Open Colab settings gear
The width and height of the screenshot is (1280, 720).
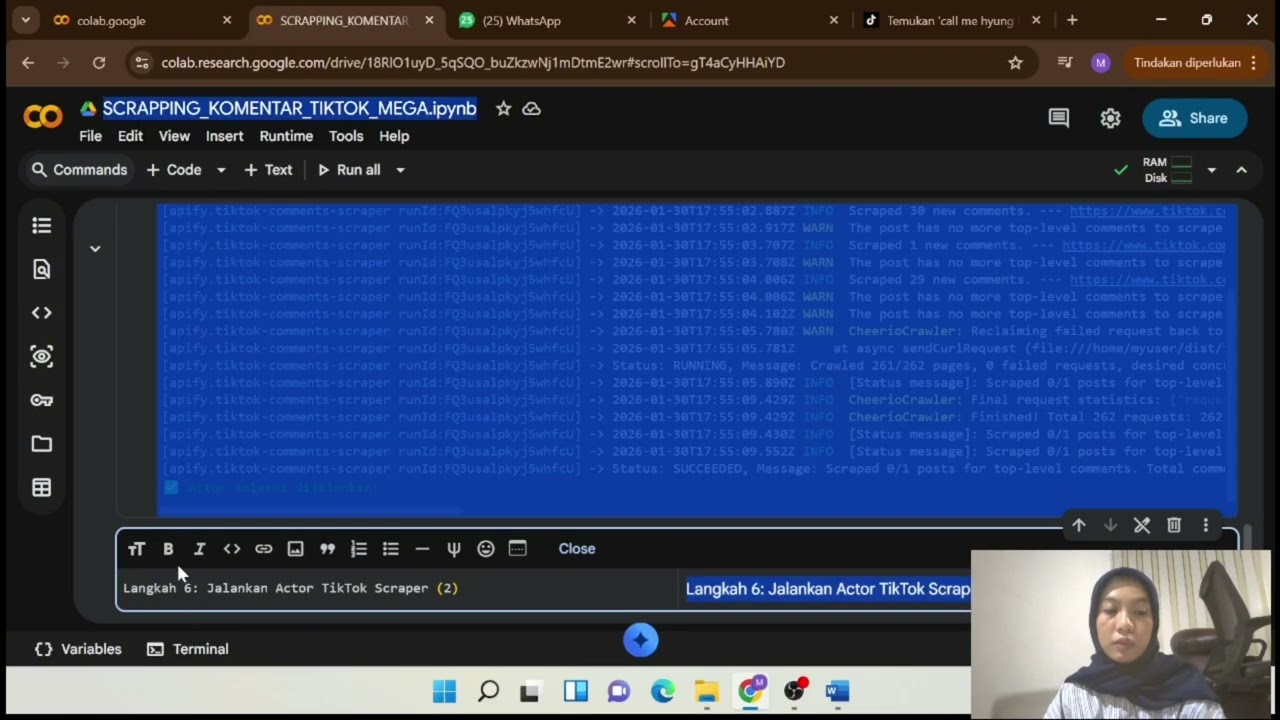click(1110, 118)
